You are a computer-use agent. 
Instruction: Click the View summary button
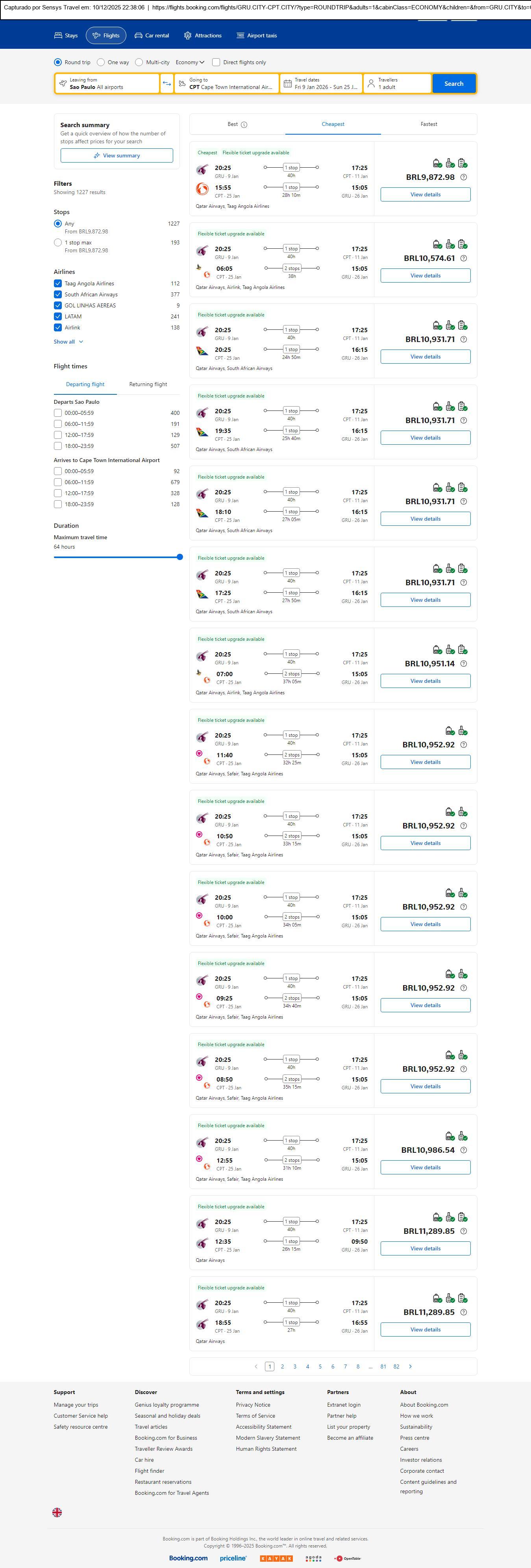pos(116,156)
